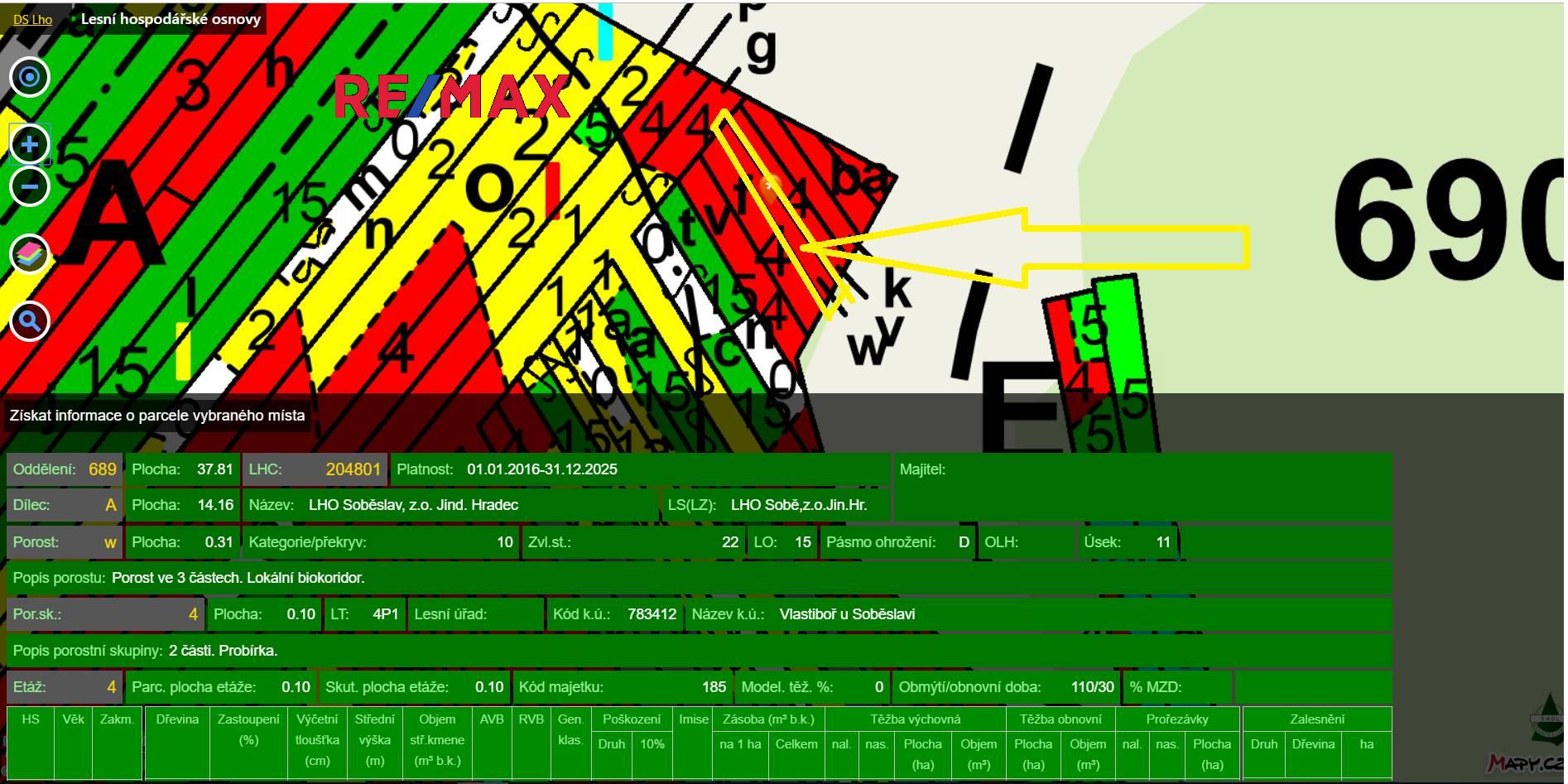The image size is (1568, 784).
Task: Click the Lesní úřad field
Action: [x=476, y=614]
